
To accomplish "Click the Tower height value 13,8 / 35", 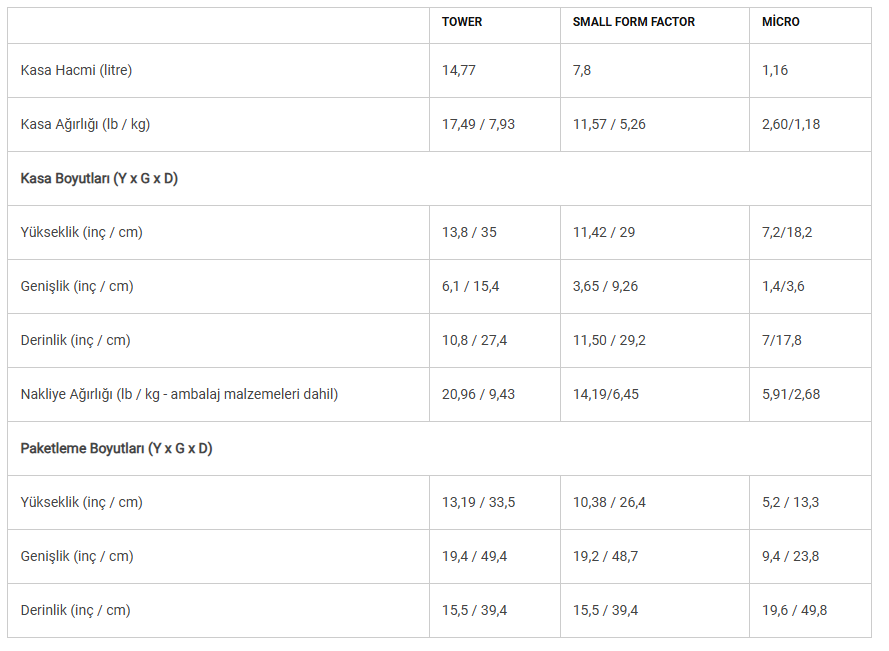I will [x=469, y=232].
